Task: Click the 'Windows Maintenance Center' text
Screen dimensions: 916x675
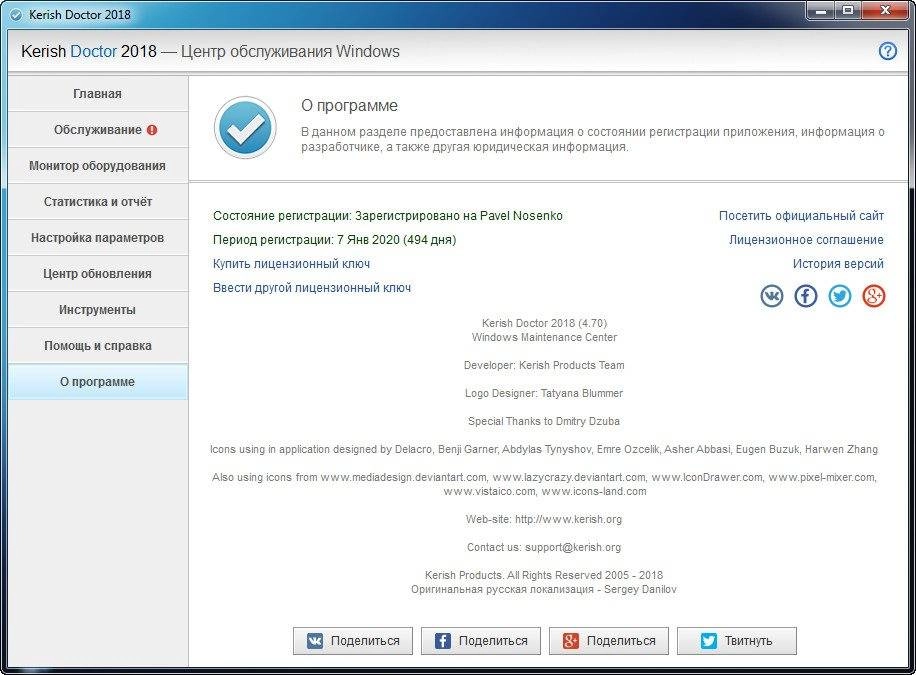Action: pos(544,337)
